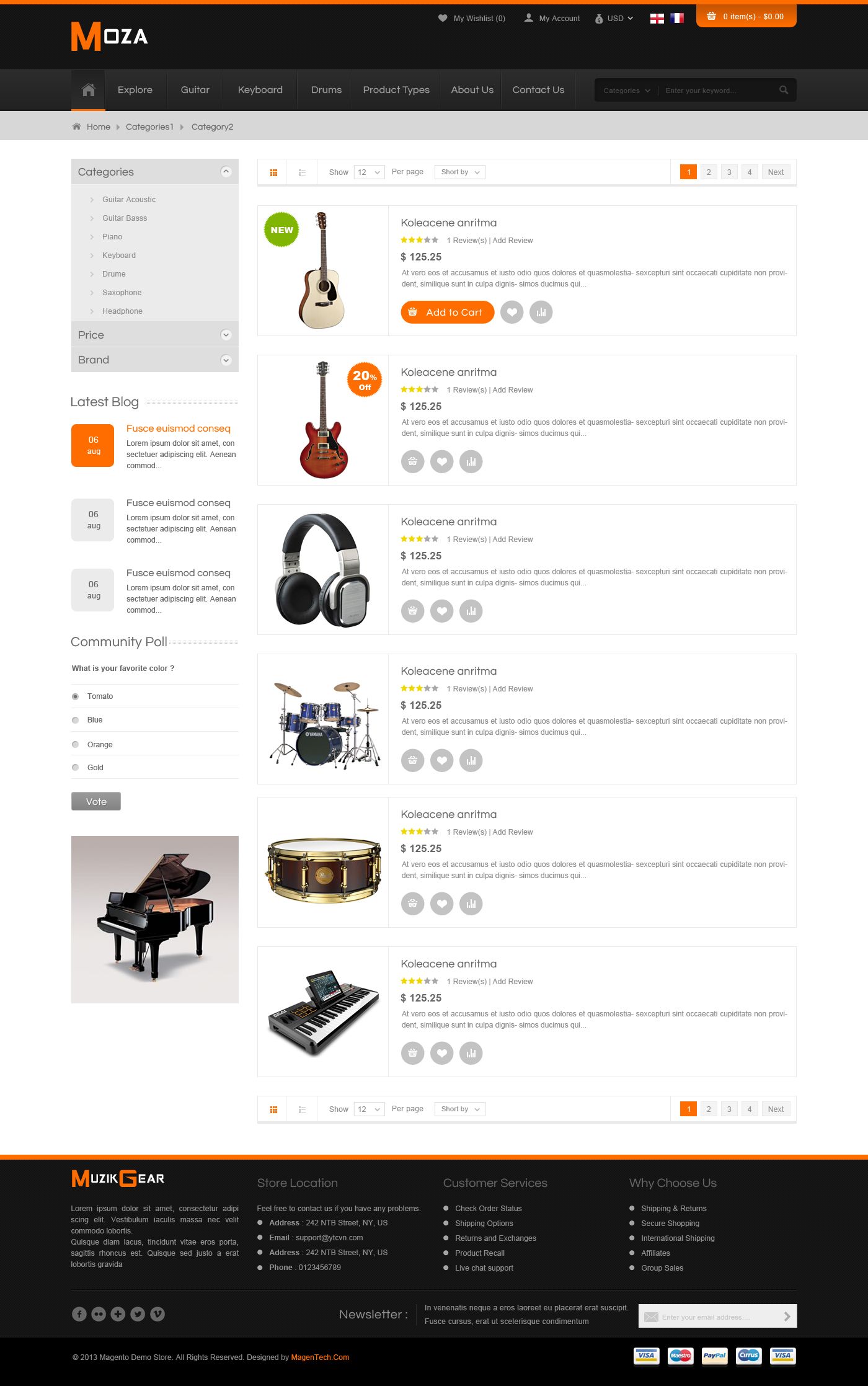868x1386 pixels.
Task: Click the newsletter email address field
Action: (x=717, y=1317)
